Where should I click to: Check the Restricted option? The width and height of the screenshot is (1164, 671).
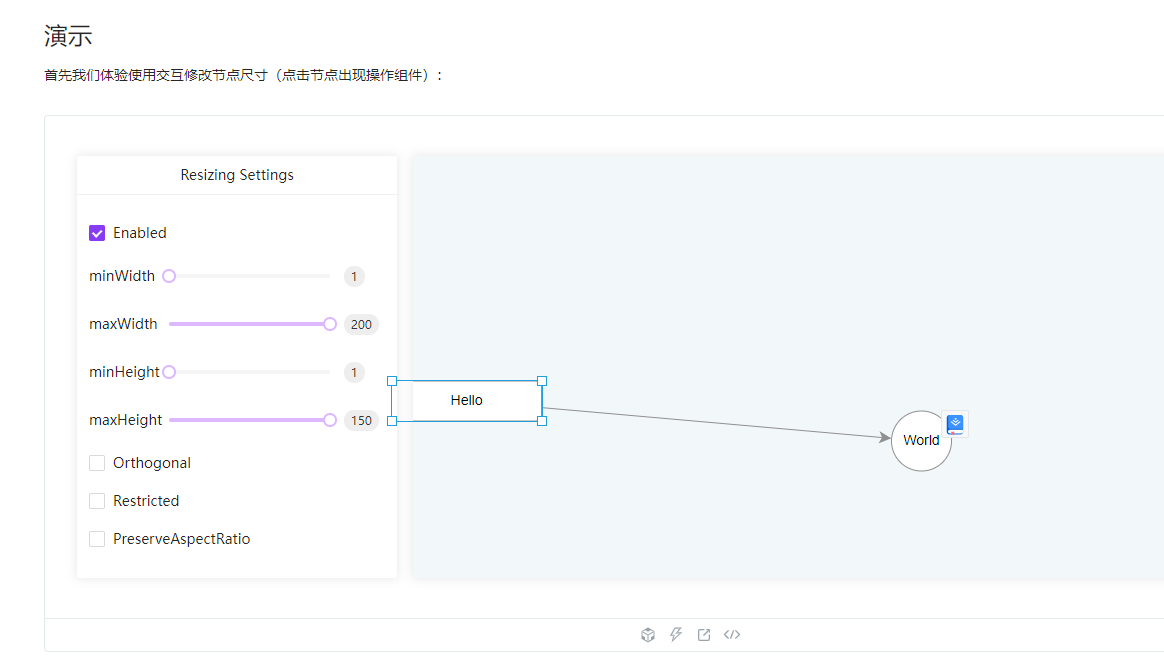[97, 500]
